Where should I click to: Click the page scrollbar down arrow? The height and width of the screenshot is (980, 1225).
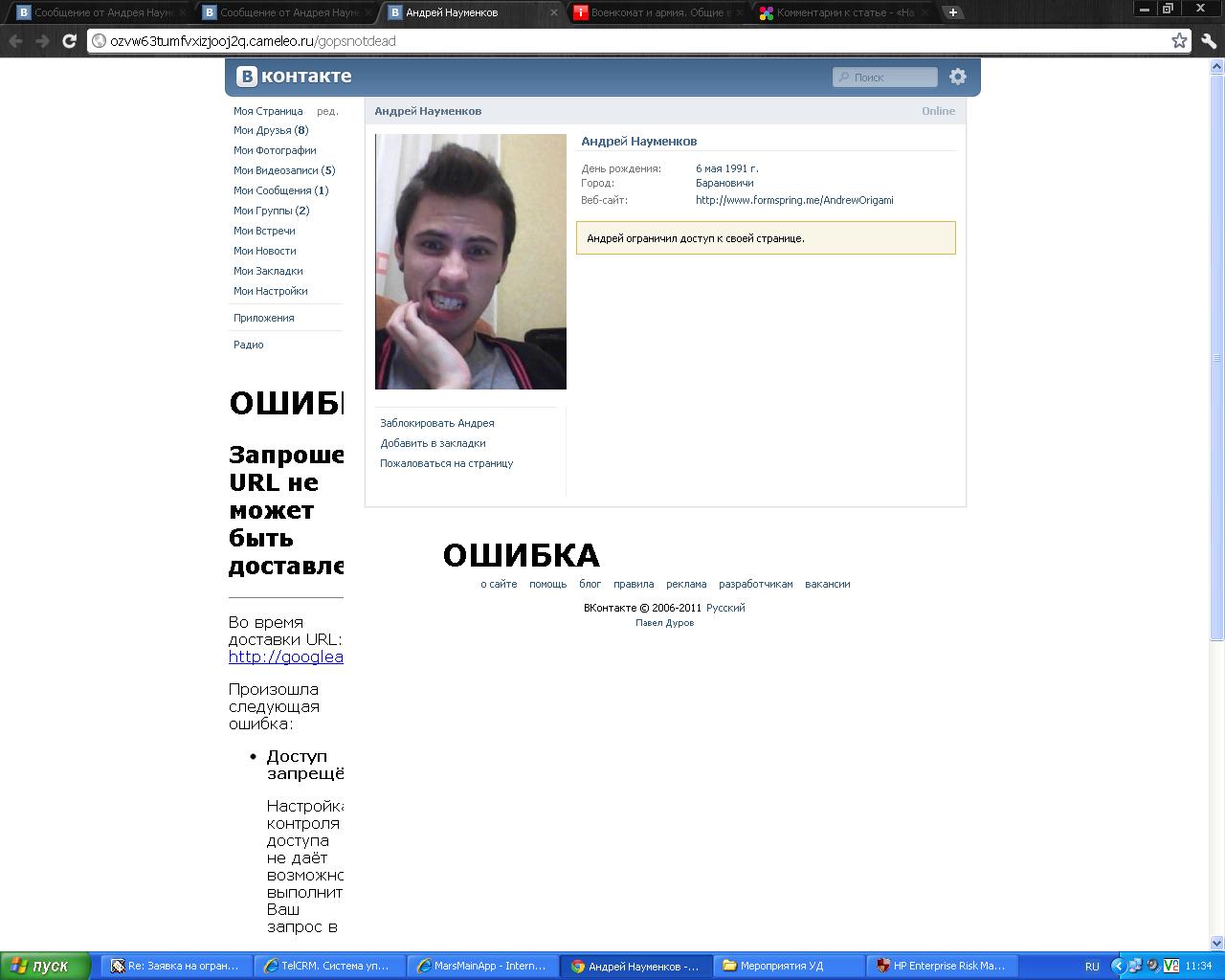pos(1217,943)
